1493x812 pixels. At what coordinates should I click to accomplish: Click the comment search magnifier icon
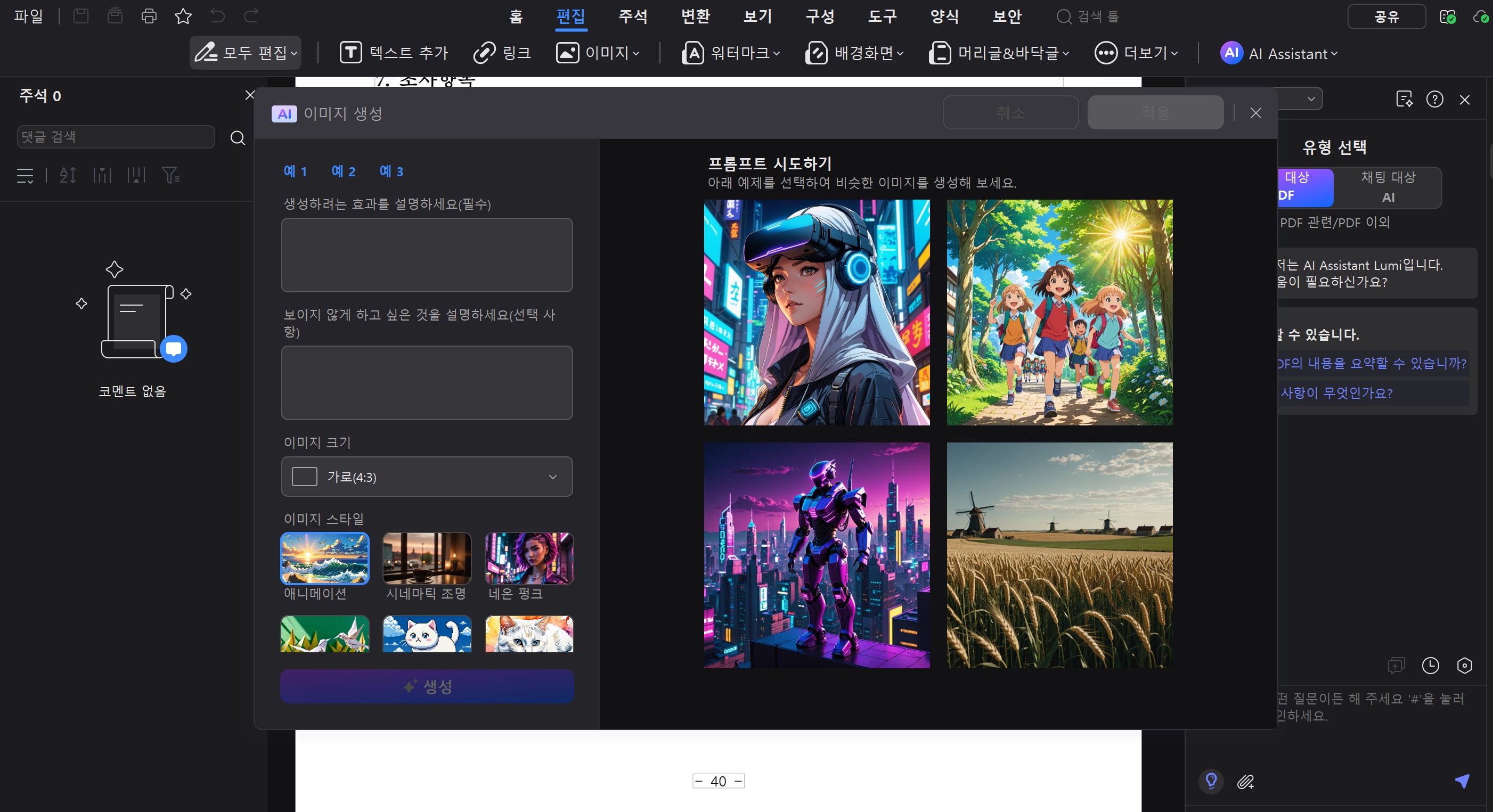pos(238,137)
